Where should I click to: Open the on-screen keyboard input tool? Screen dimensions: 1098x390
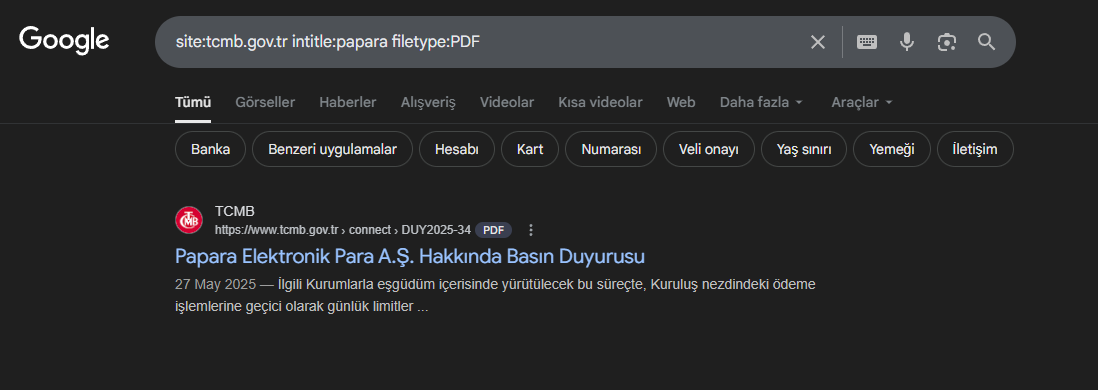click(x=867, y=42)
